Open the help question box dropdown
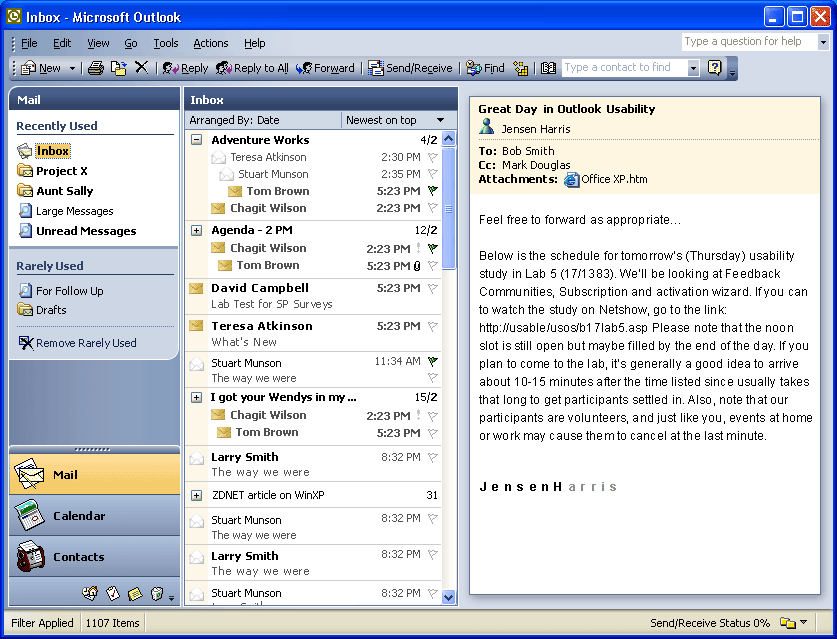This screenshot has height=639, width=837. (823, 42)
